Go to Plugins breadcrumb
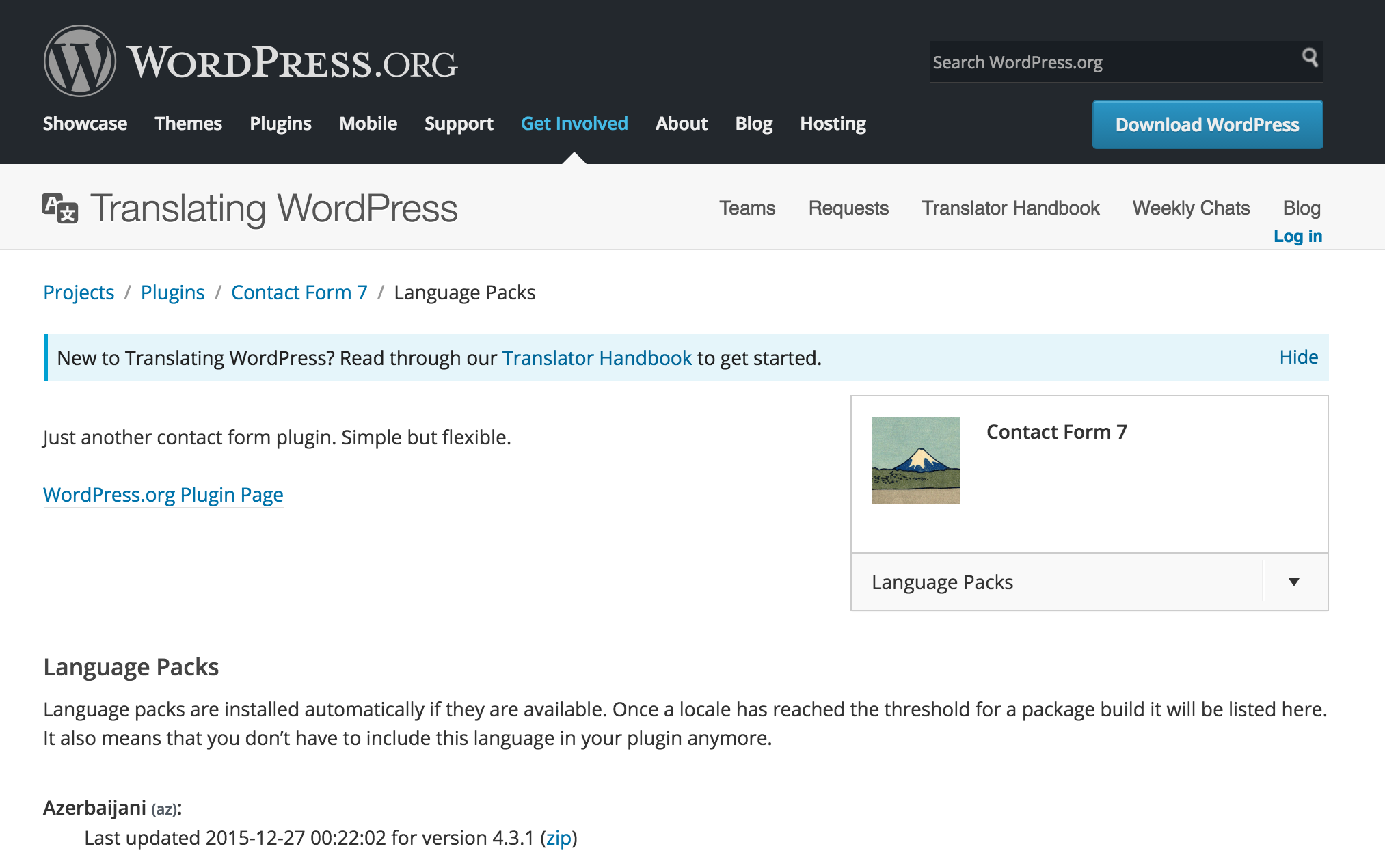Screen dimensions: 1385x868 (172, 293)
